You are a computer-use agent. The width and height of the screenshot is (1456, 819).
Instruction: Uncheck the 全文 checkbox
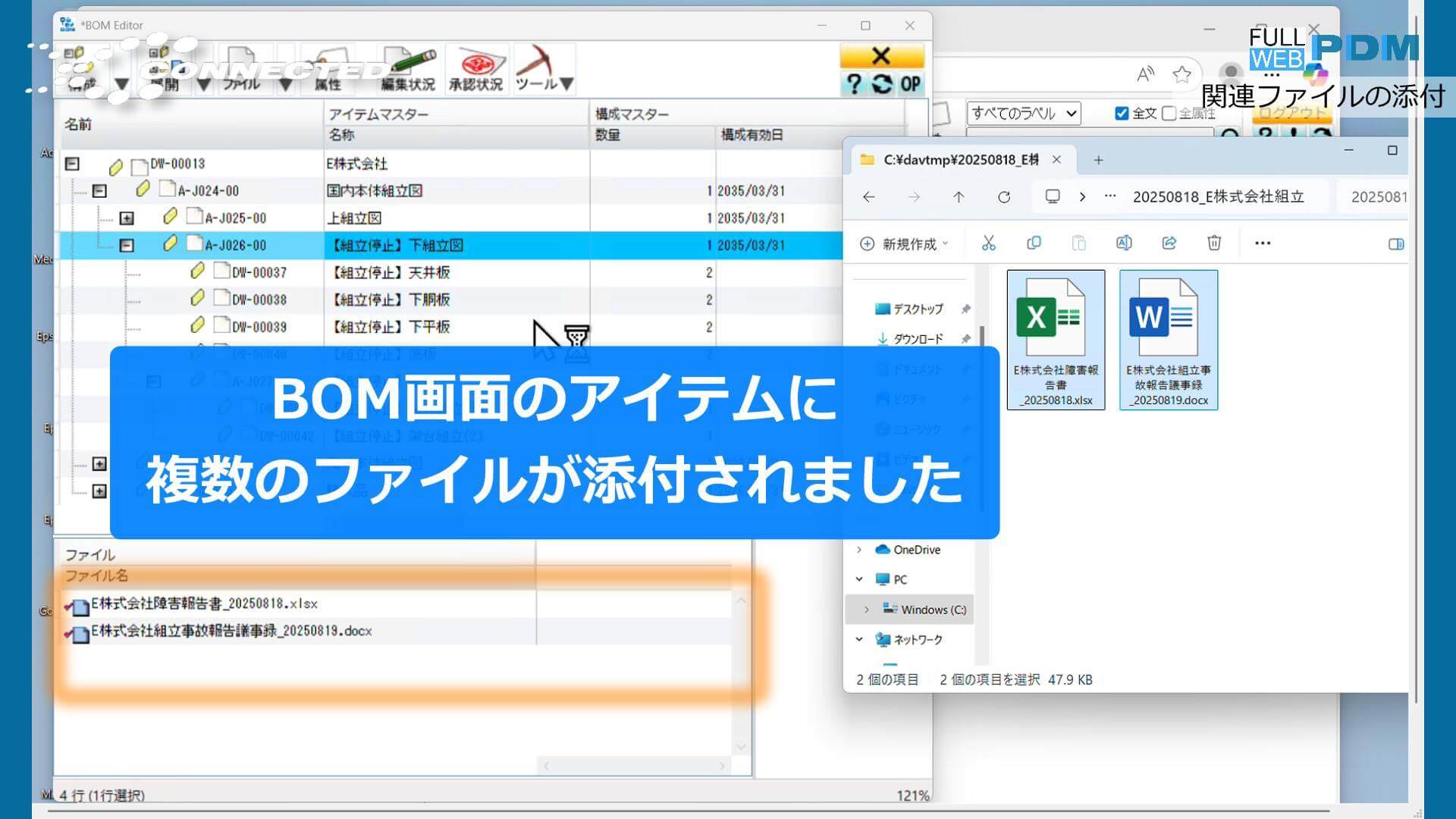coord(1120,112)
